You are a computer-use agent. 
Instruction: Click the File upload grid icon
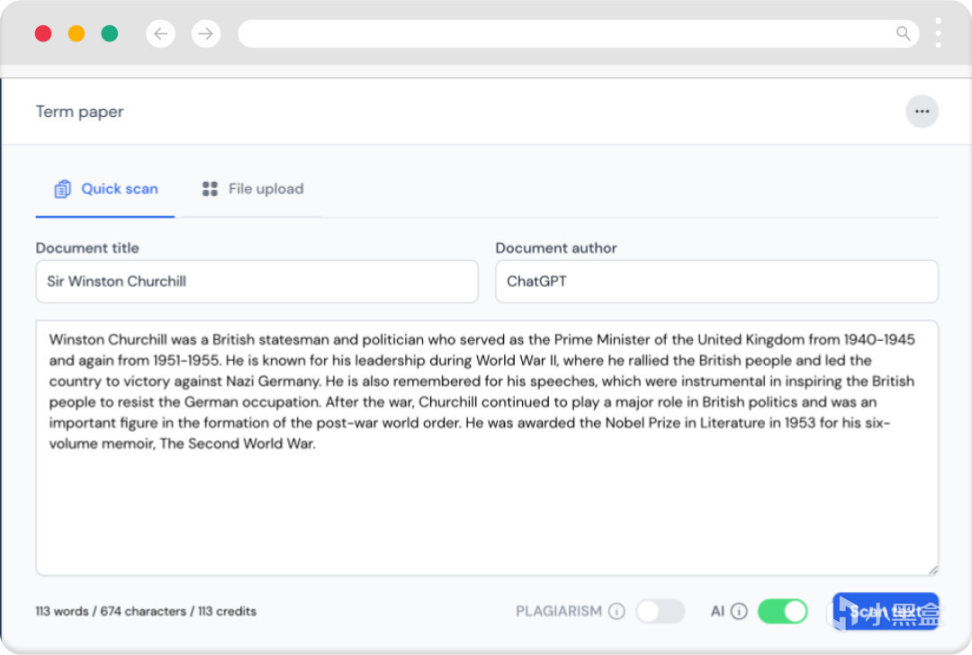(210, 189)
